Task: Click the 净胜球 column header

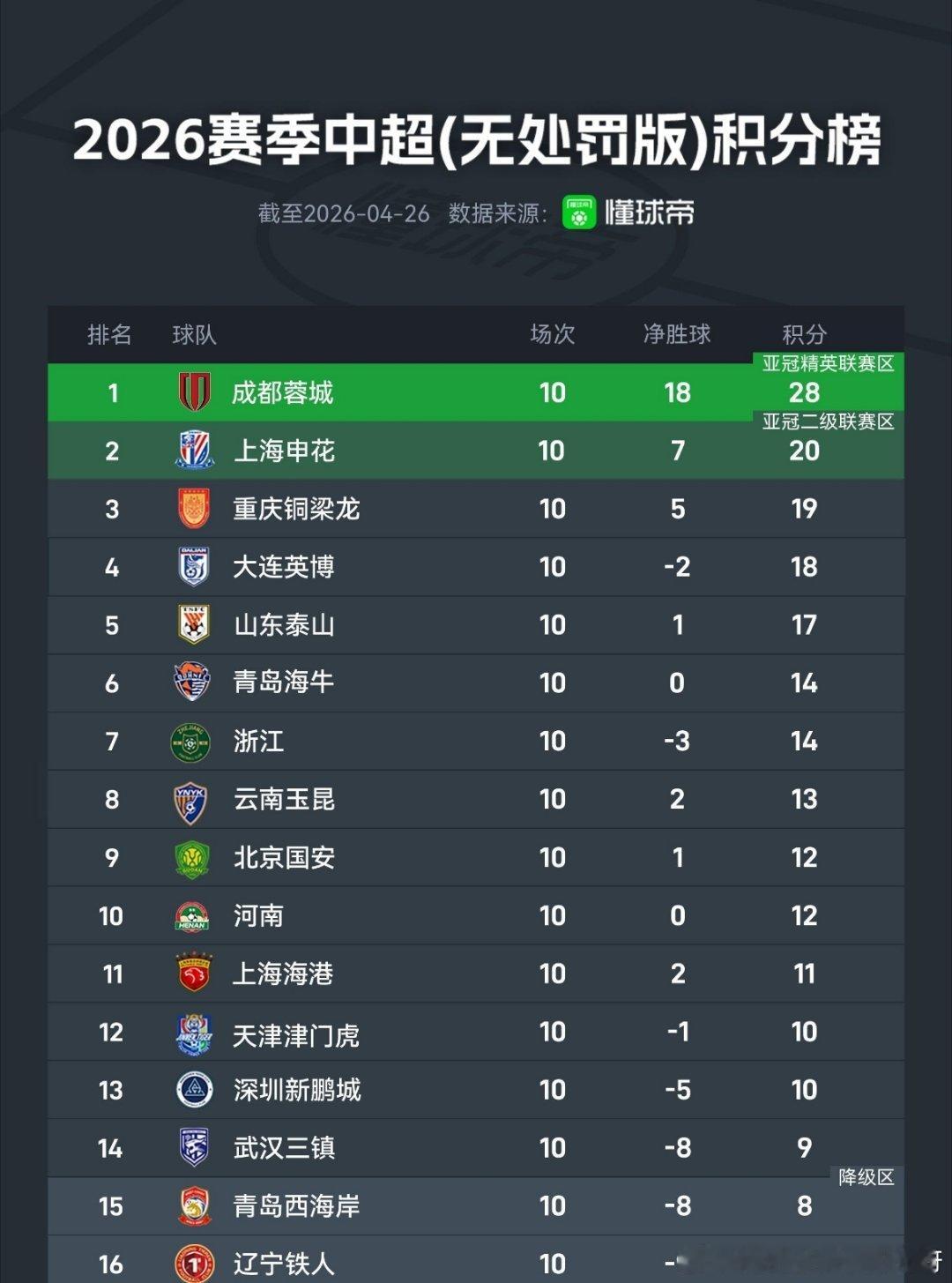Action: 677,334
